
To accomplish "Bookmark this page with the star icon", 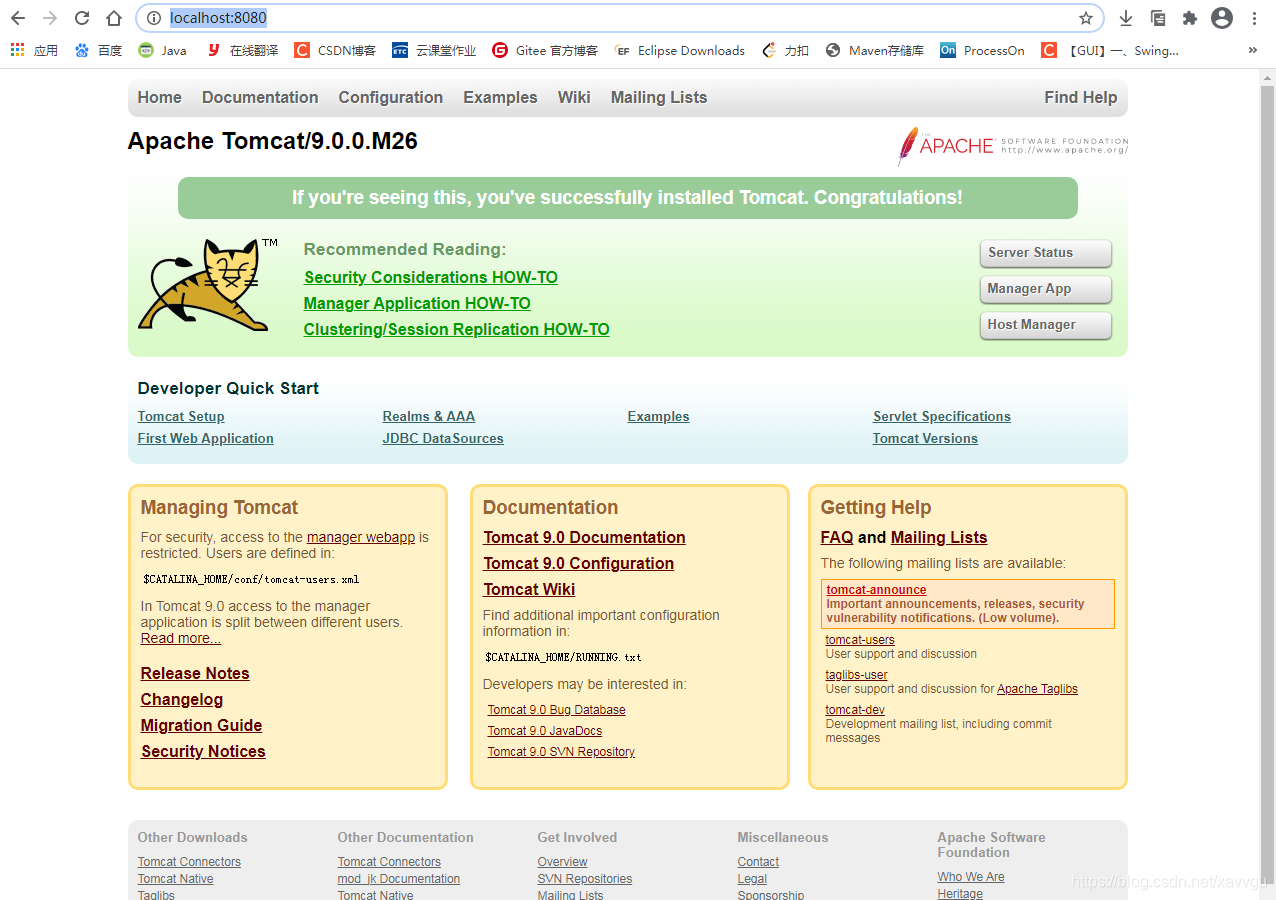I will point(1086,18).
